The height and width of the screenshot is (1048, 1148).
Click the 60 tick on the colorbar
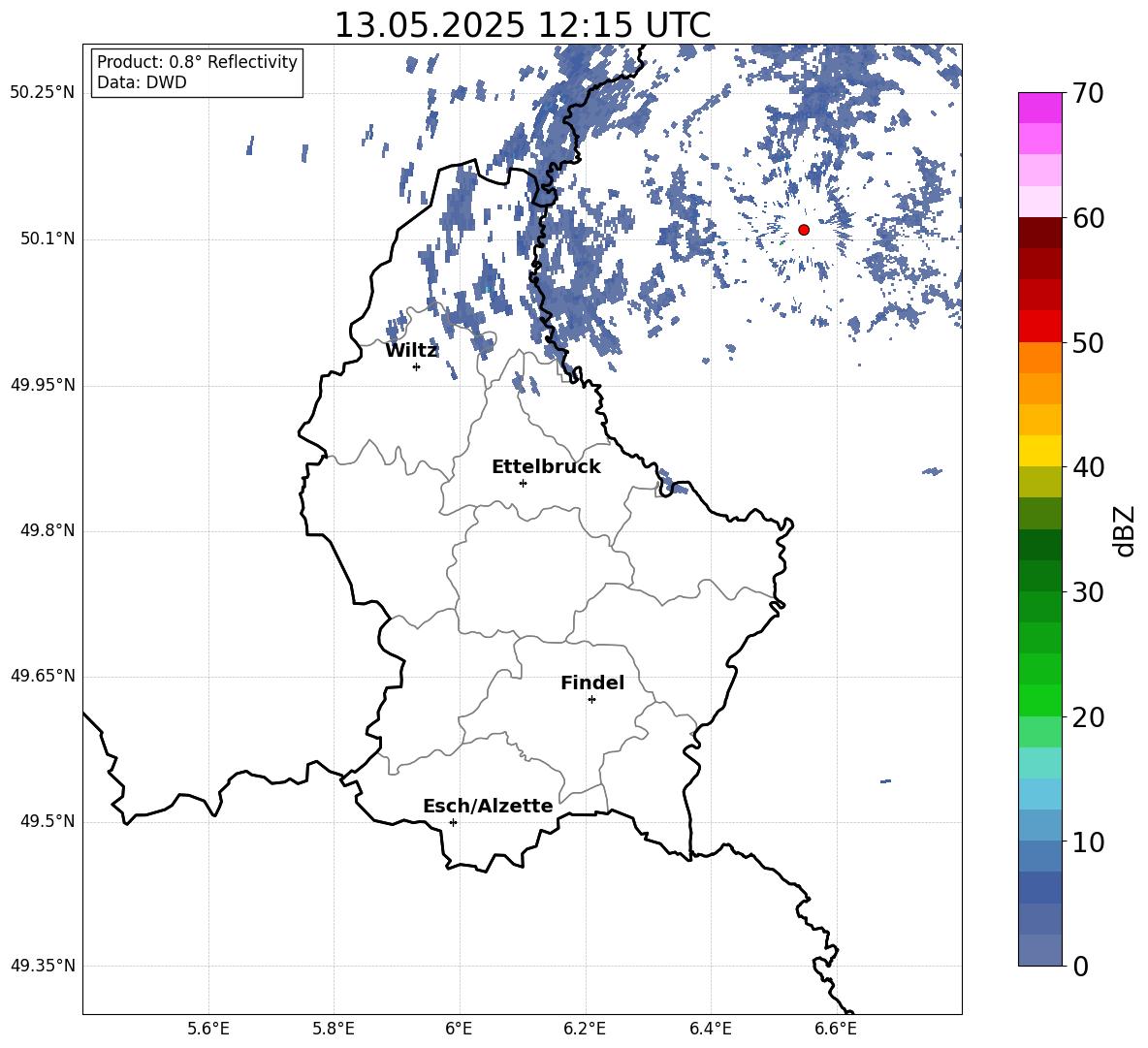coord(1088,217)
